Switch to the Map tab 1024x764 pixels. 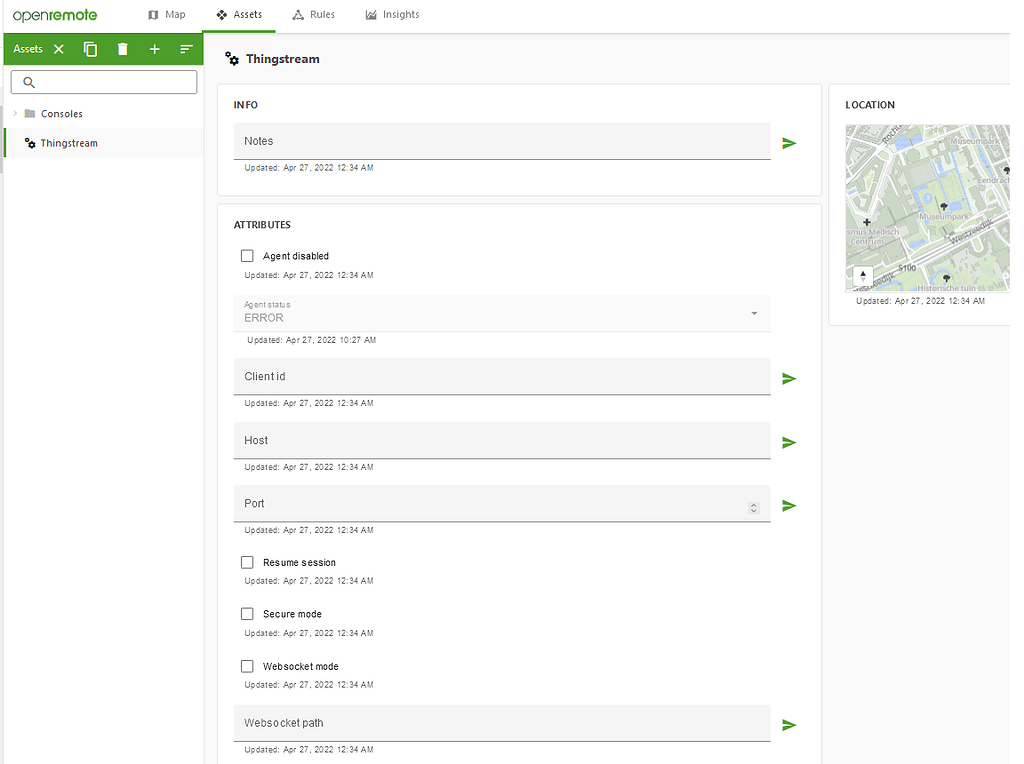click(x=167, y=15)
